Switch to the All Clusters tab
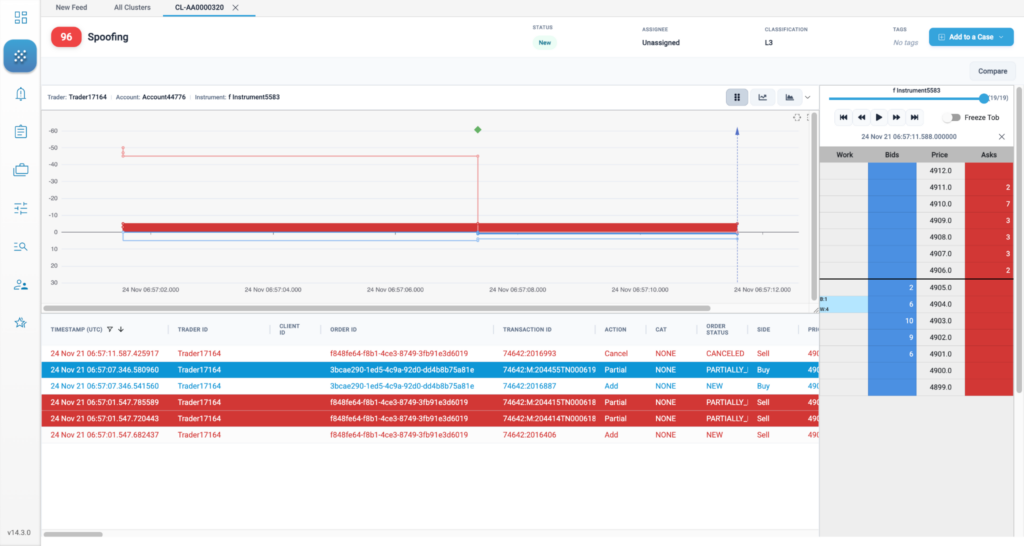This screenshot has height=546, width=1024. click(132, 7)
